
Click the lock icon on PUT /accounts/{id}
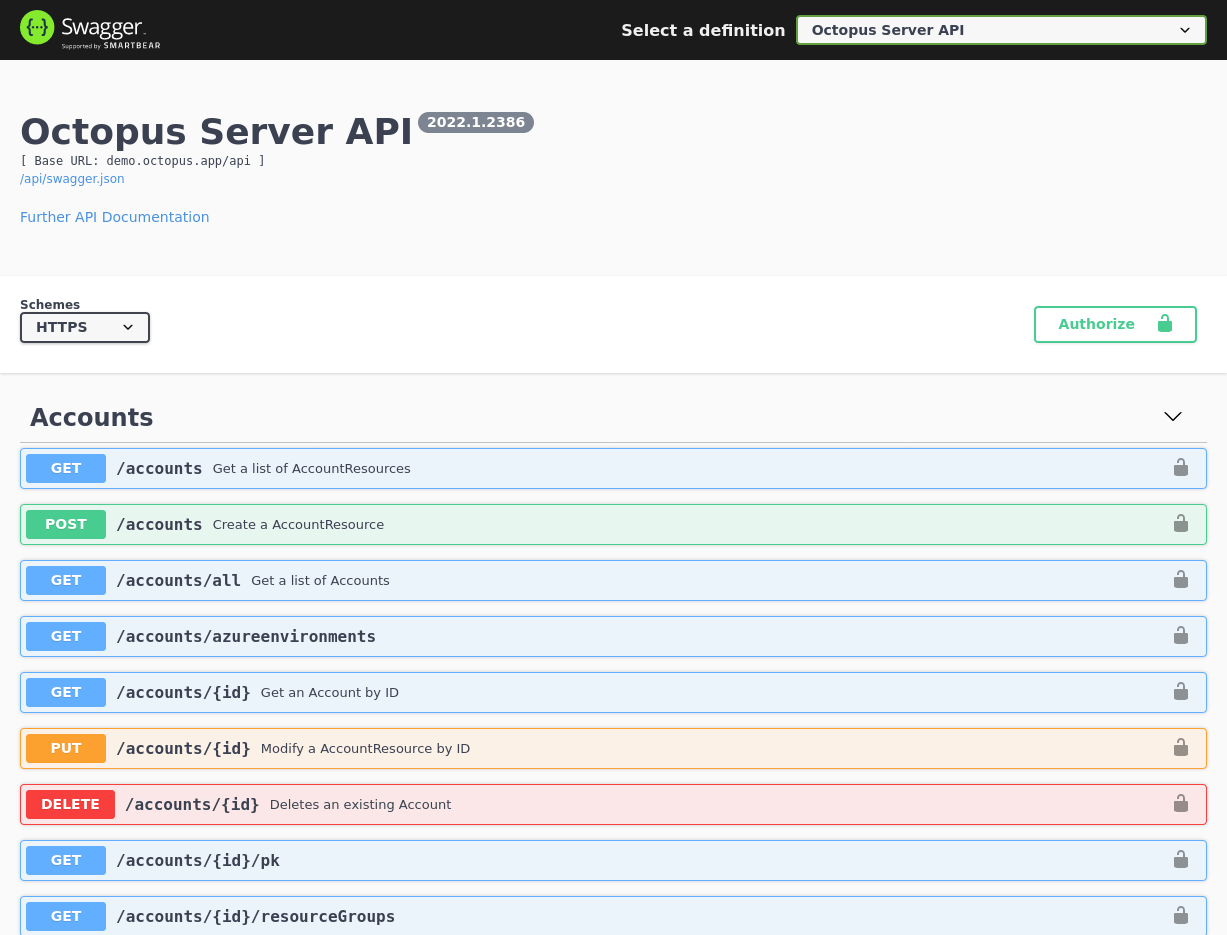(x=1181, y=747)
